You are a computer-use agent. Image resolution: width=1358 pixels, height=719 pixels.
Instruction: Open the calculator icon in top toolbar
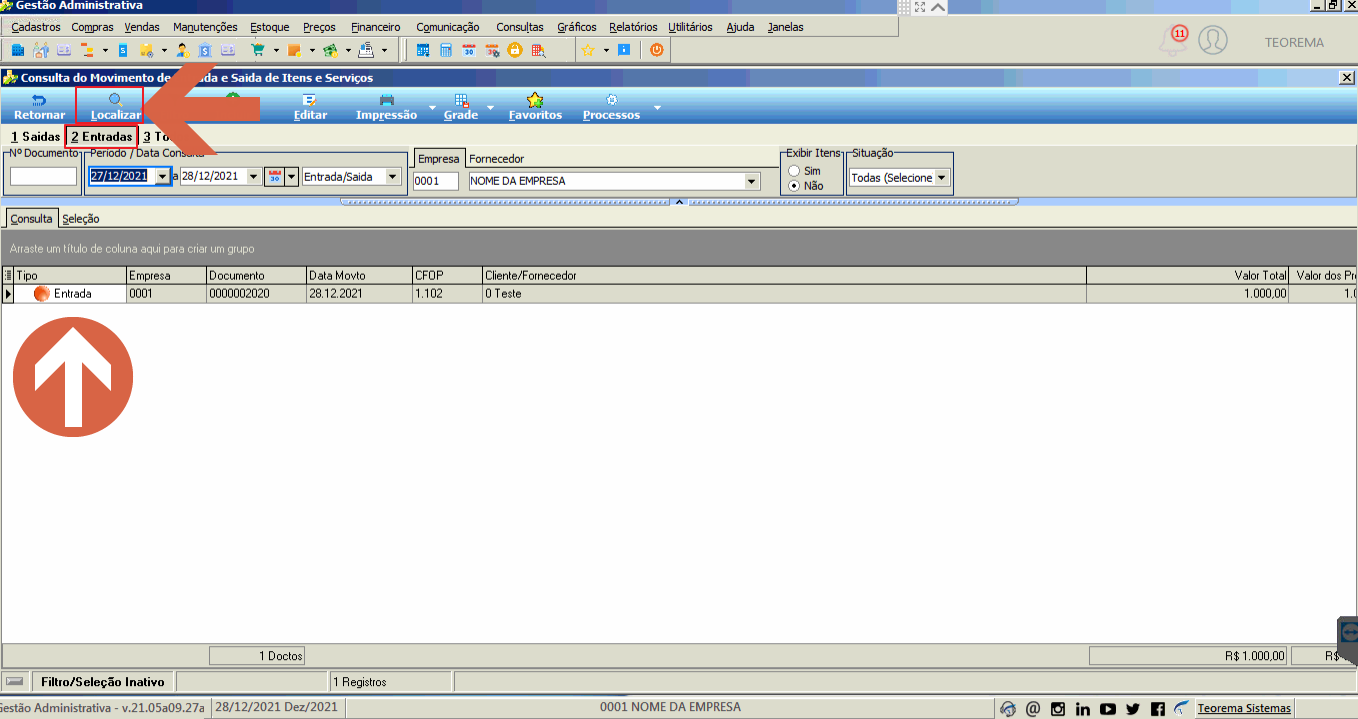tap(446, 49)
